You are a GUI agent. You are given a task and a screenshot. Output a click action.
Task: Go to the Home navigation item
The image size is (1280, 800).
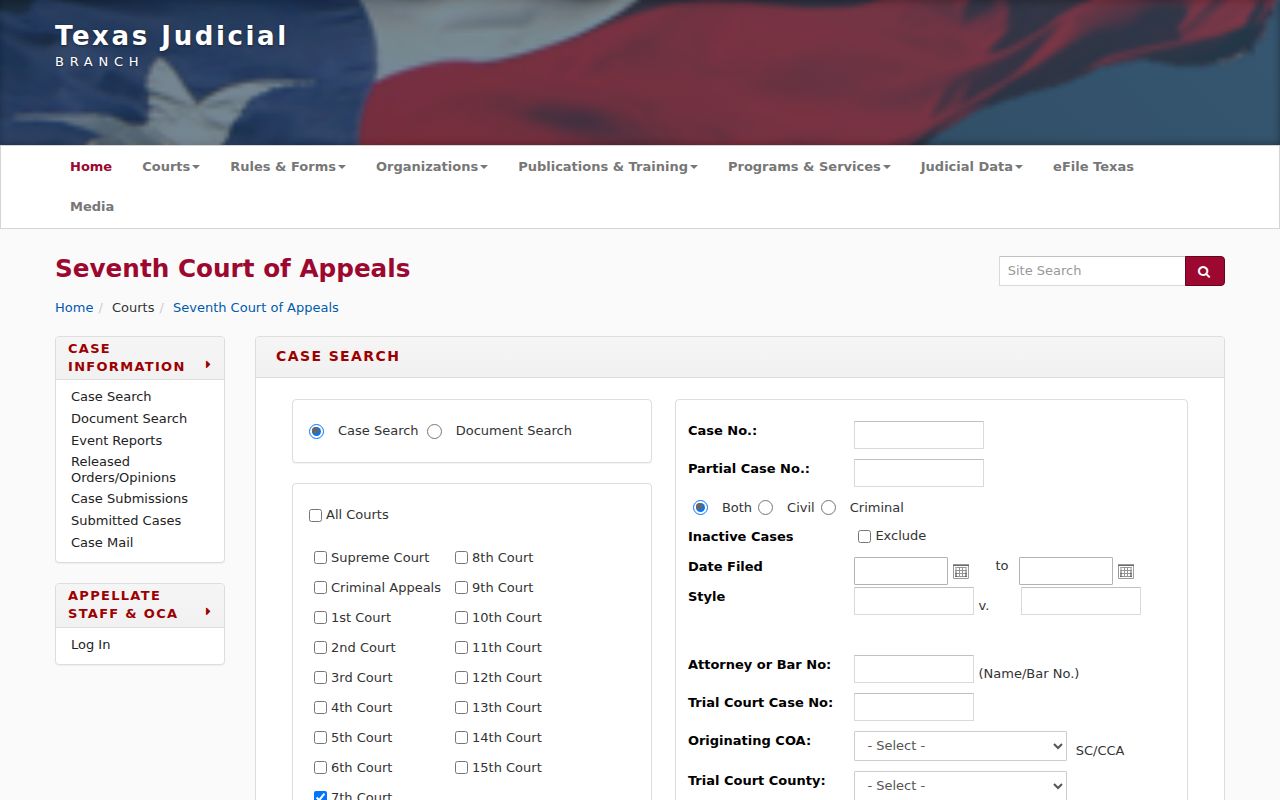click(91, 167)
